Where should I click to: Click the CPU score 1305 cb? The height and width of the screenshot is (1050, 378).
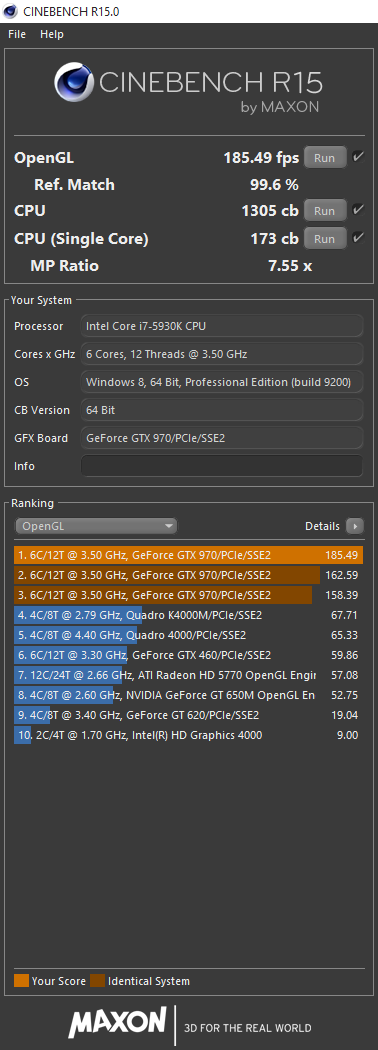[x=269, y=211]
